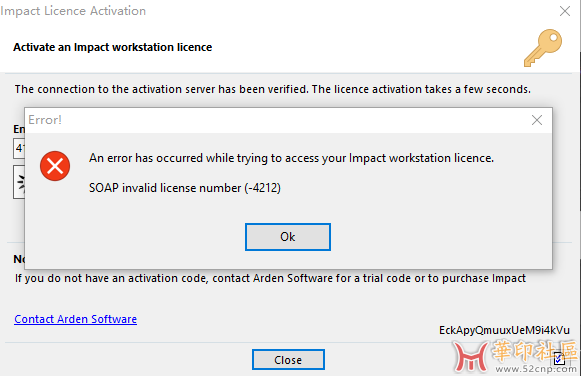Click the Ok button in Error dialog
581x376 pixels.
click(x=288, y=237)
